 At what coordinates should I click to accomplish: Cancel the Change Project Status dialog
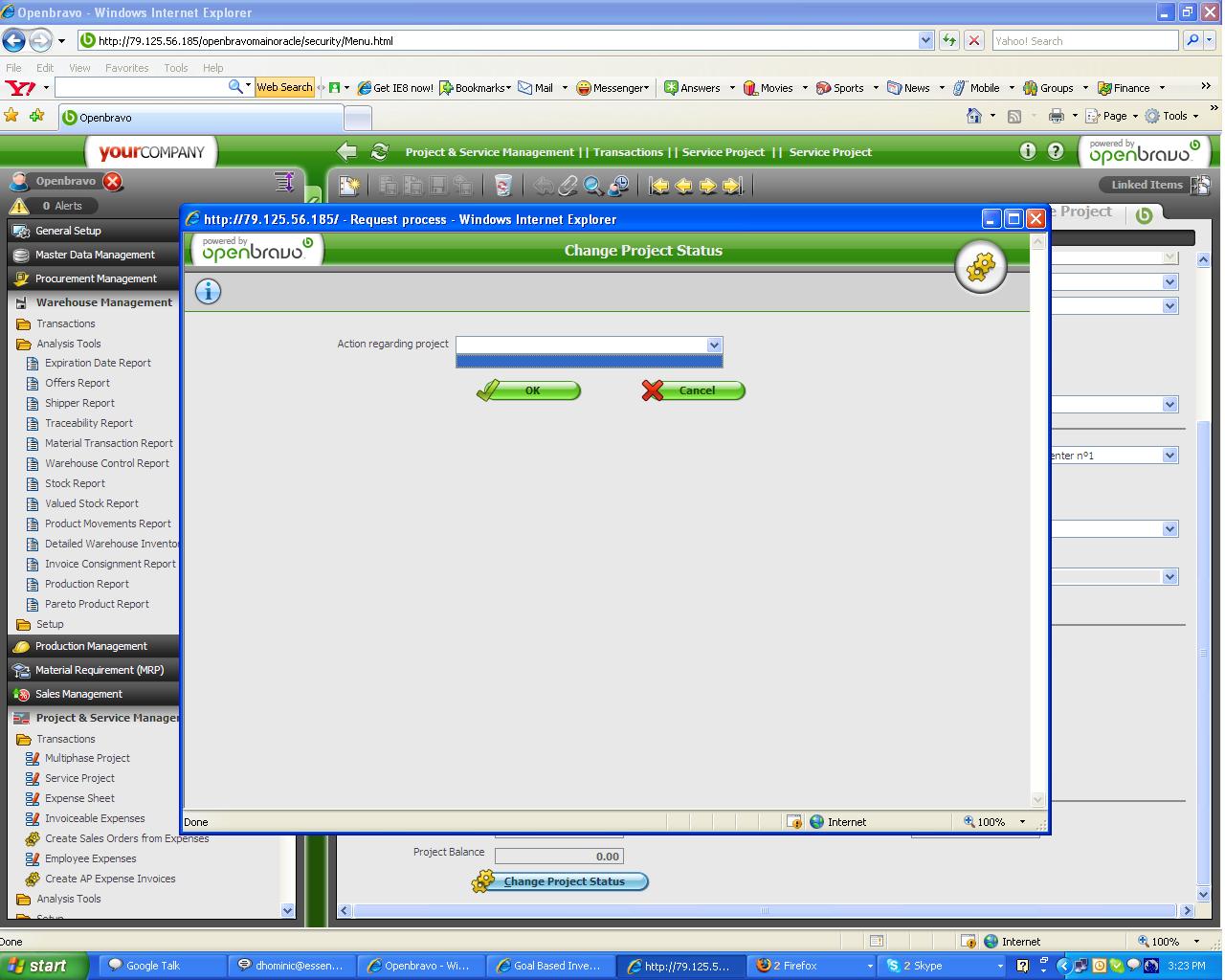coord(694,390)
